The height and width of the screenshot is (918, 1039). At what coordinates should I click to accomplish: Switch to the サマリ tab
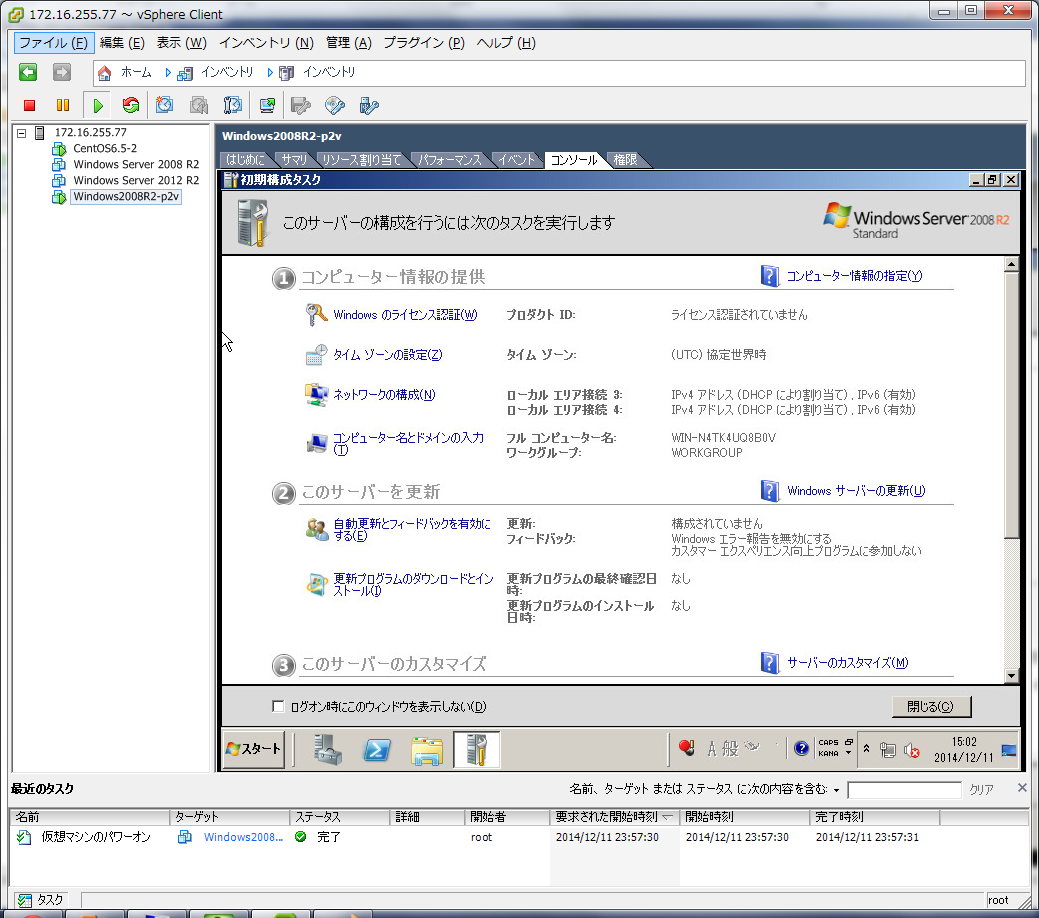tap(294, 160)
